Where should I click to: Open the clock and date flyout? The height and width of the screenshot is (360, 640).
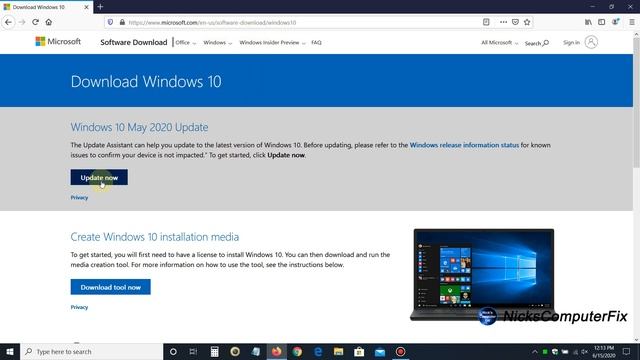point(604,351)
